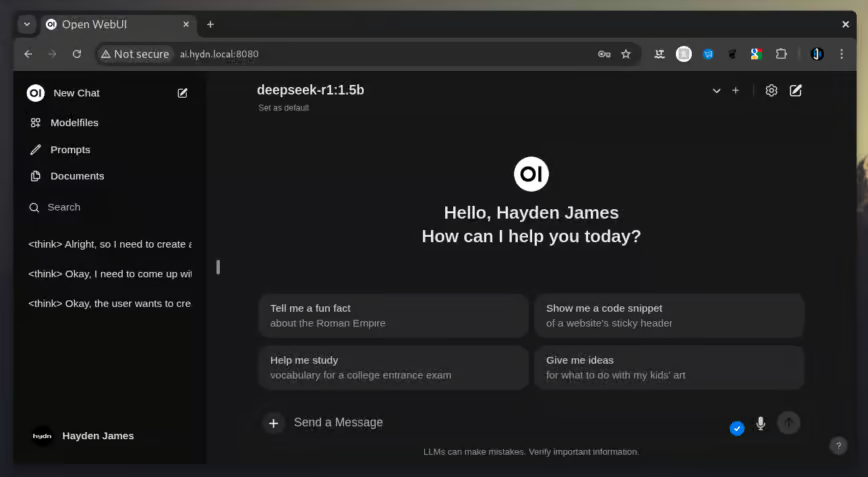Click the Set as default link
Screen dimensions: 868x477
click(283, 108)
